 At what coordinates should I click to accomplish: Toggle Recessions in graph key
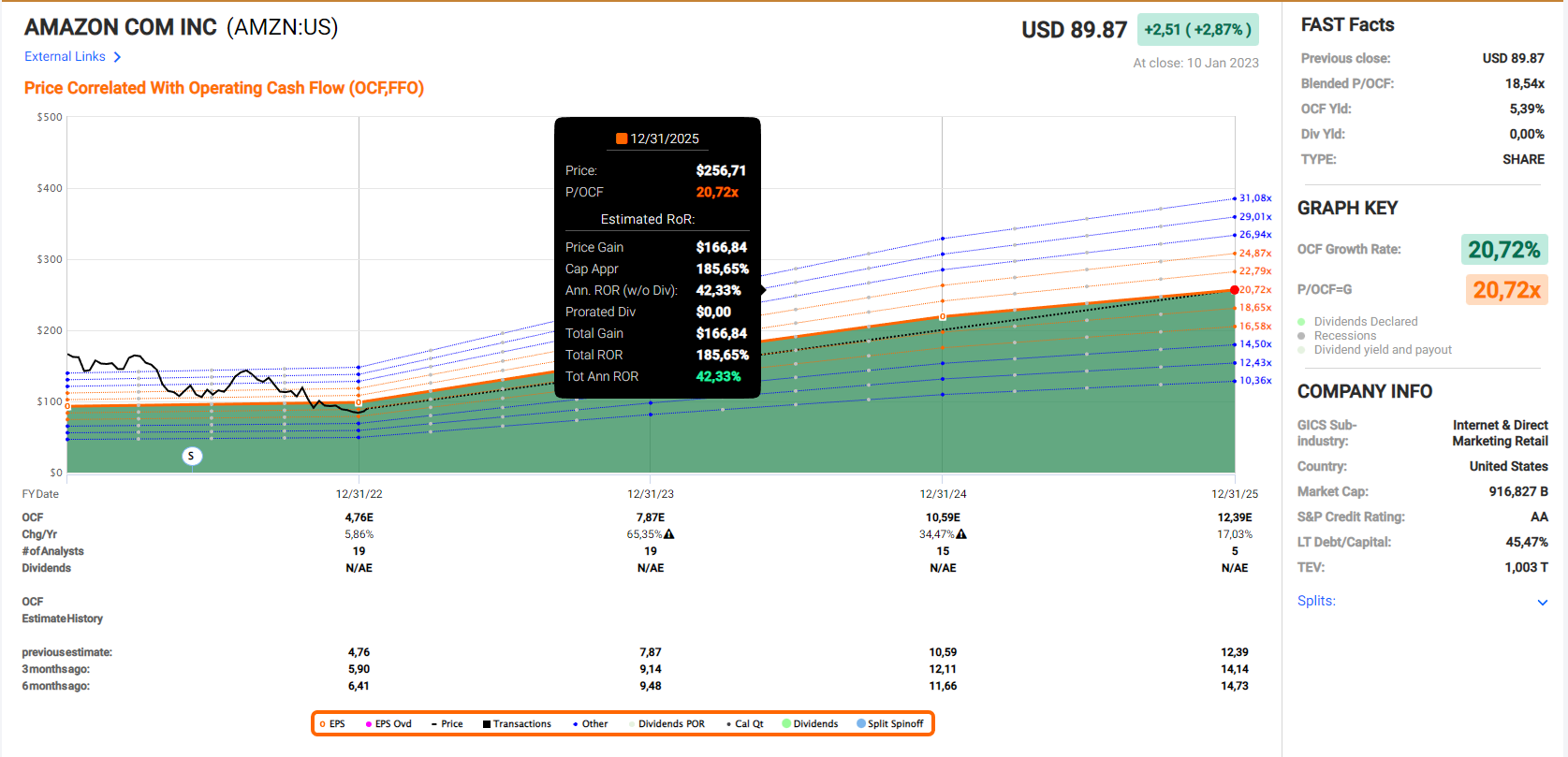pos(1344,336)
